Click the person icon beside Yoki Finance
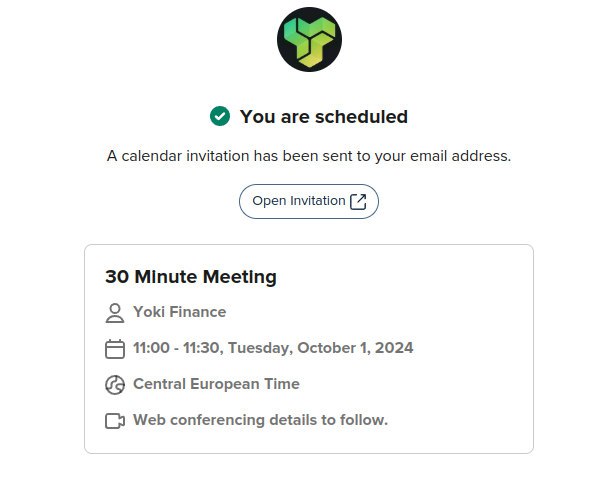This screenshot has height=486, width=608. pyautogui.click(x=115, y=313)
